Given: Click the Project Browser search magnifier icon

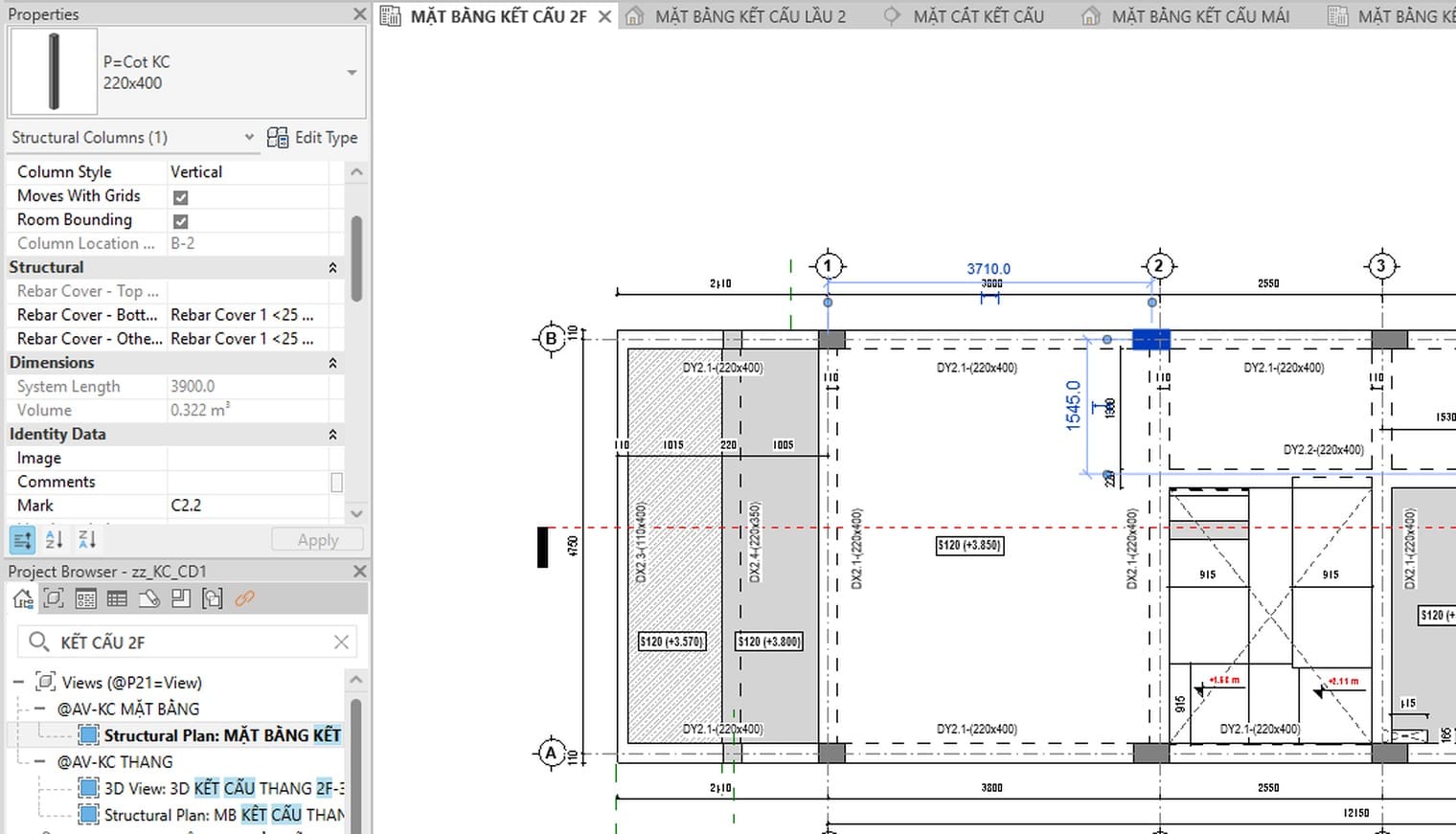Looking at the screenshot, I should 38,642.
